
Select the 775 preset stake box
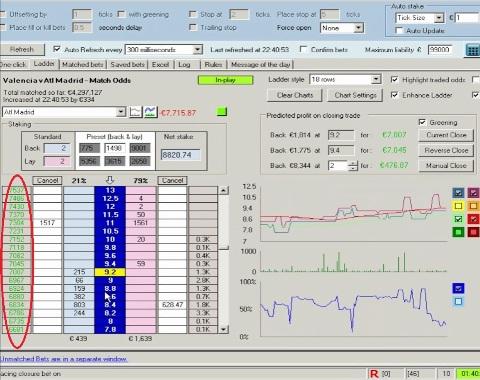(89, 148)
